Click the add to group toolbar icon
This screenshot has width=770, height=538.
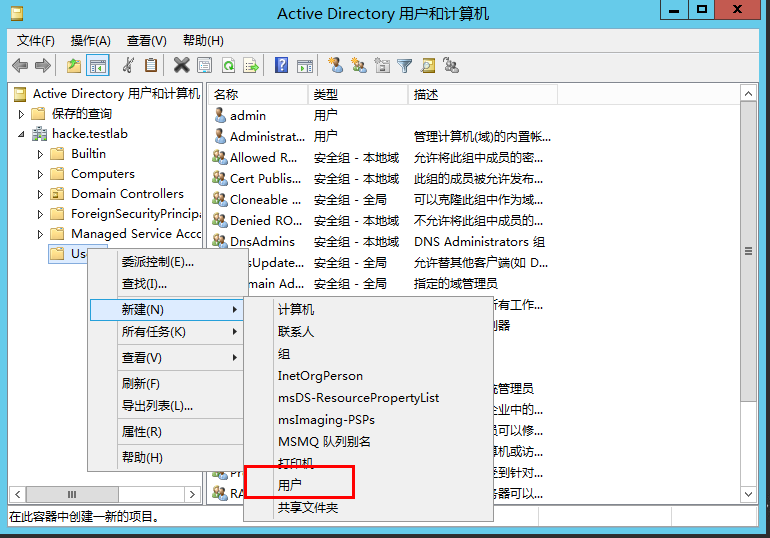coord(450,65)
